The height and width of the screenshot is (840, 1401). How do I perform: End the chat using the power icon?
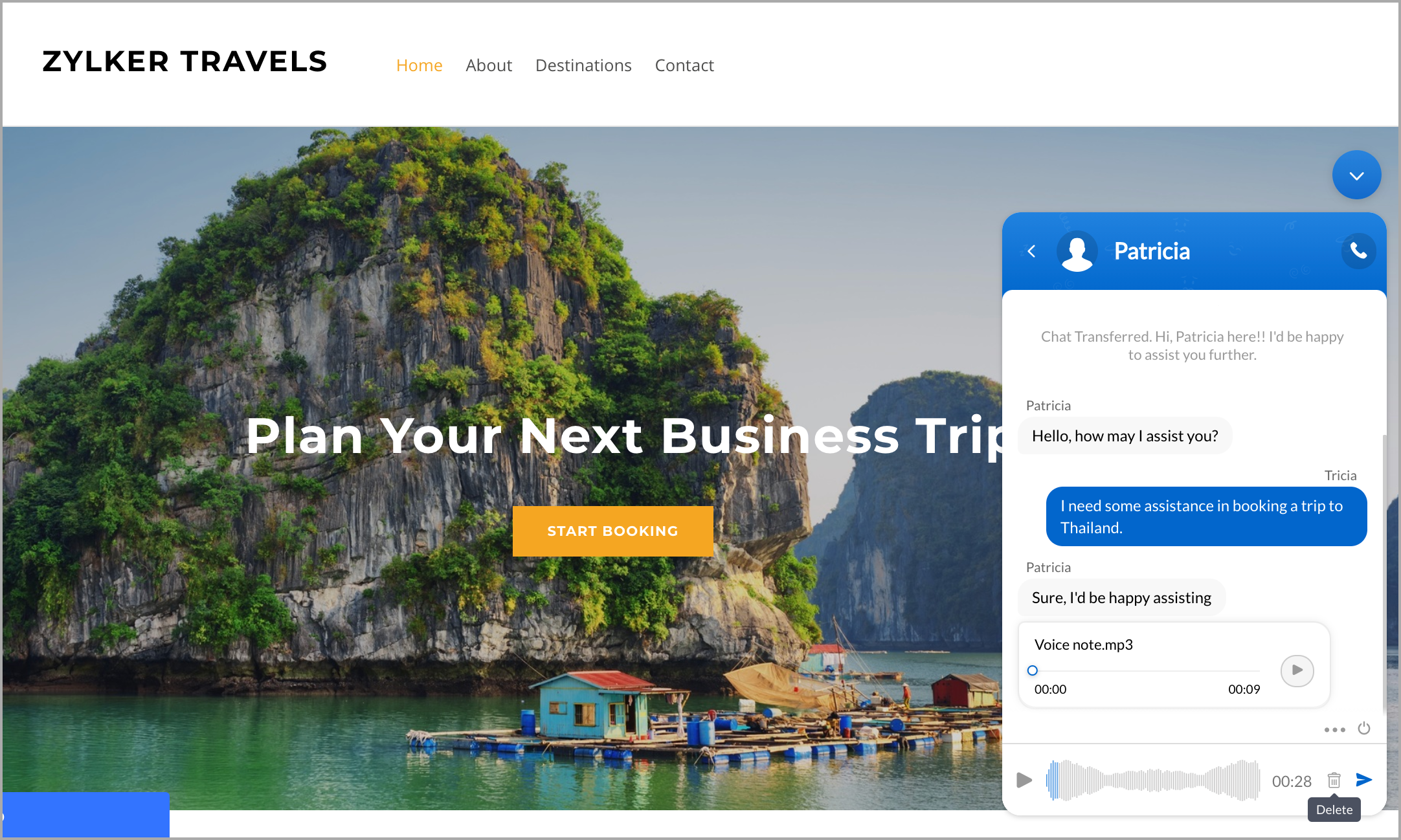tap(1364, 729)
